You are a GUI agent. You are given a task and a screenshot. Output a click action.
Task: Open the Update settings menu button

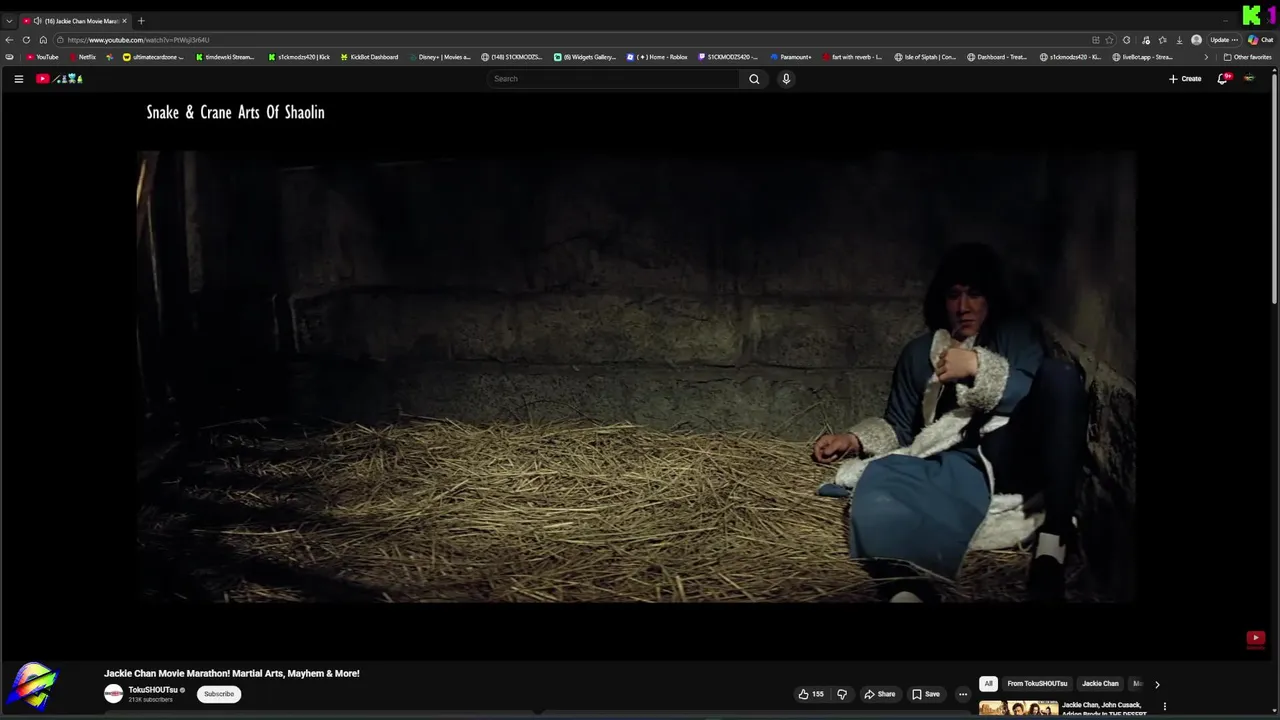pyautogui.click(x=1224, y=40)
